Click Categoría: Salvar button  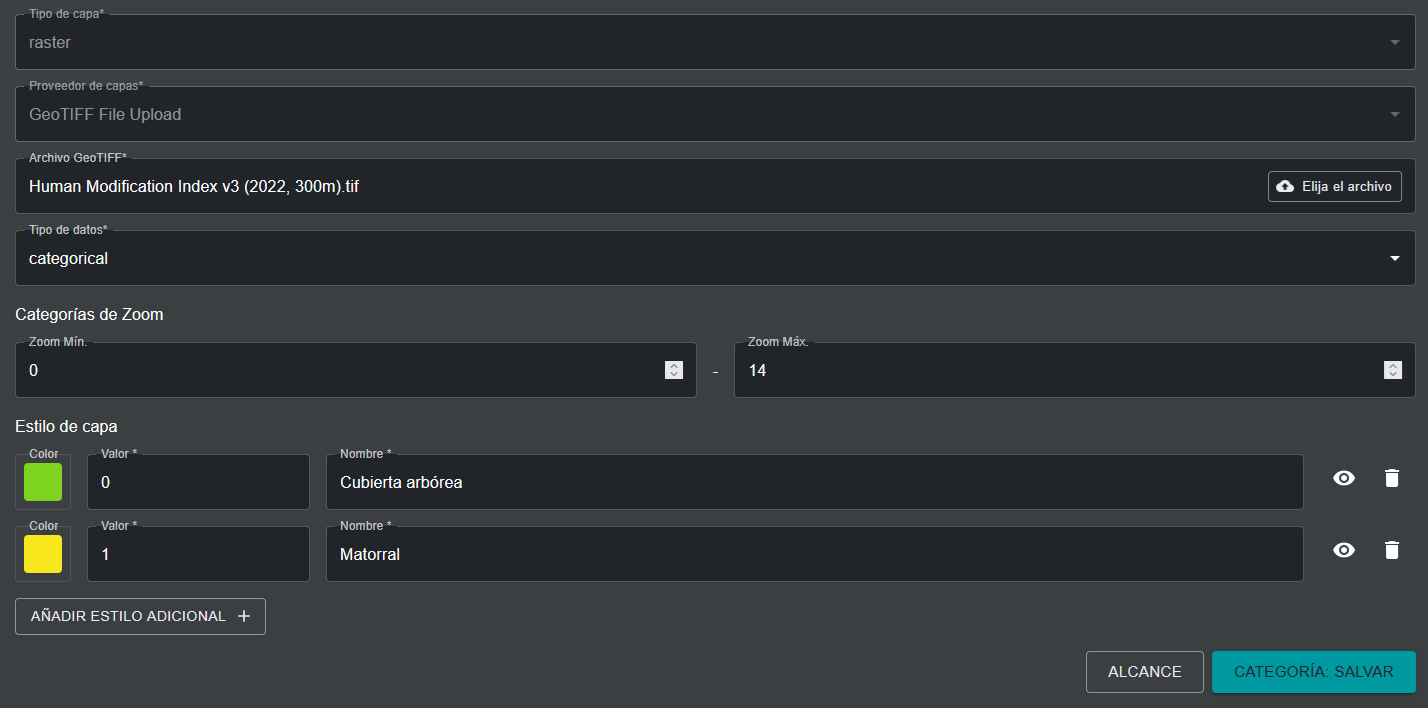1313,672
